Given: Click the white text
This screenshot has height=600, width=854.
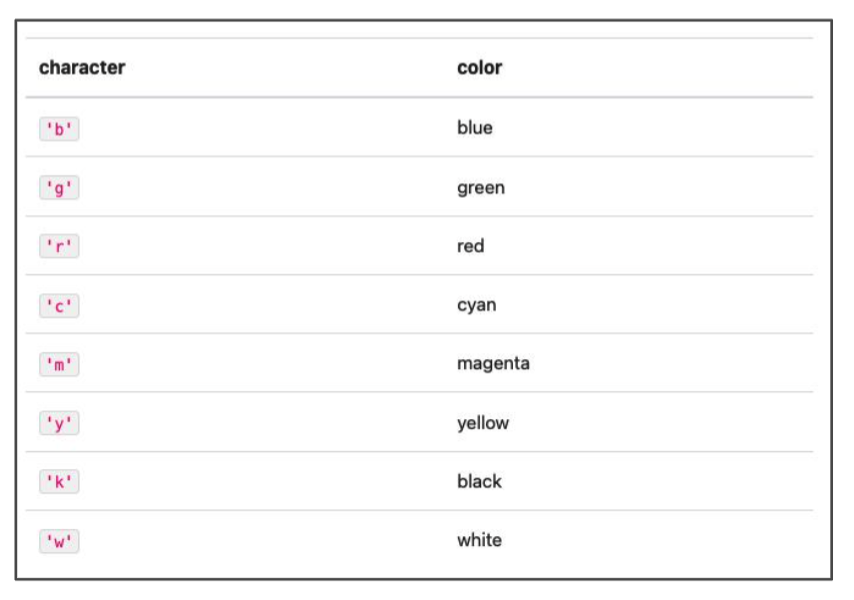Looking at the screenshot, I should tap(479, 540).
